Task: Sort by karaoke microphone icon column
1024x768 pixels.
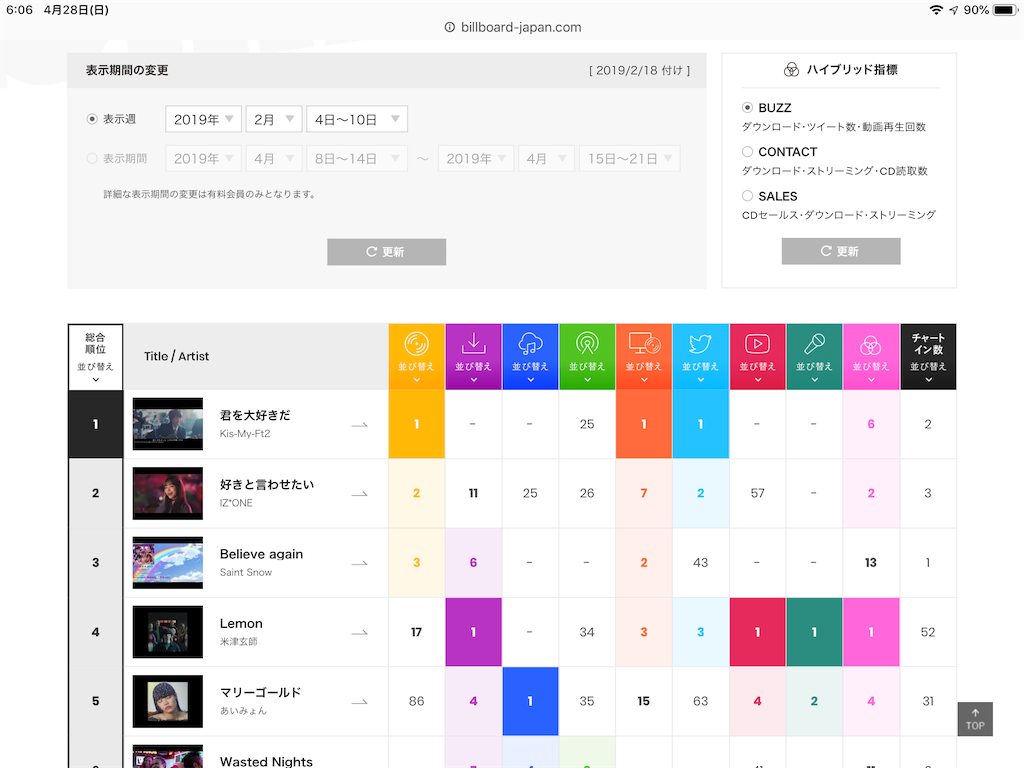Action: pyautogui.click(x=814, y=357)
